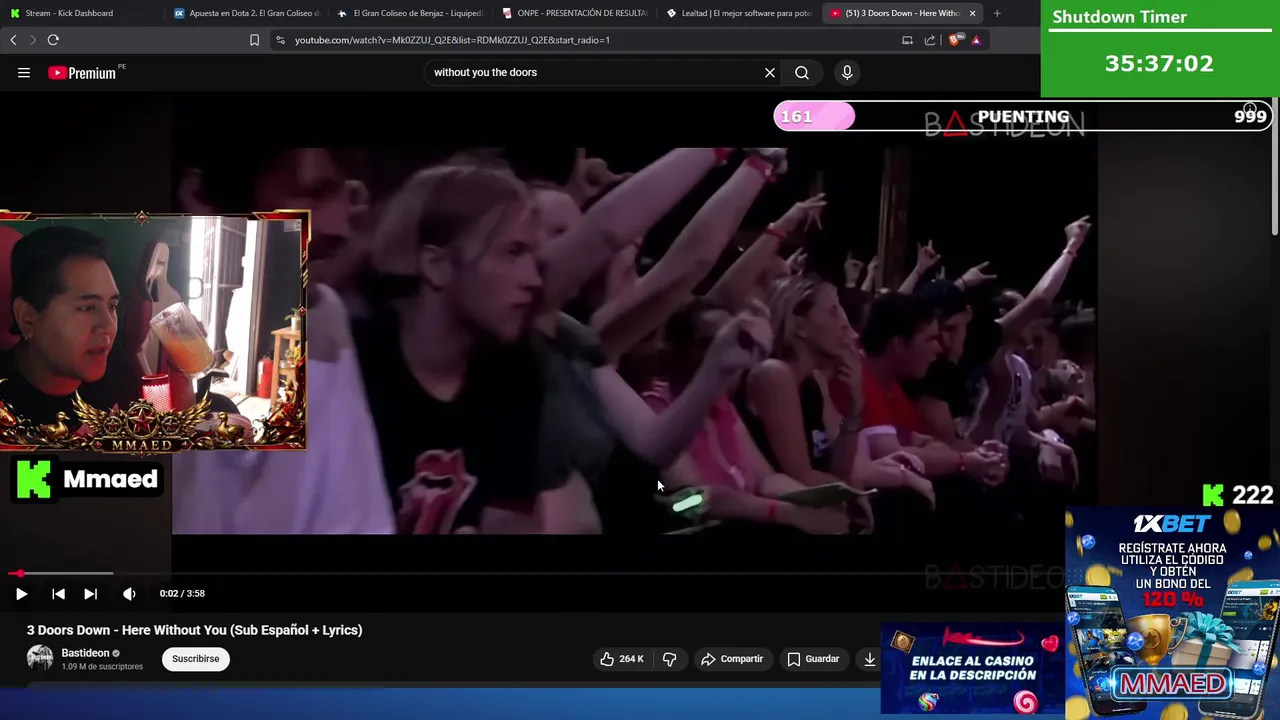Open Bastideon channel avatar
The image size is (1280, 720).
[40, 658]
